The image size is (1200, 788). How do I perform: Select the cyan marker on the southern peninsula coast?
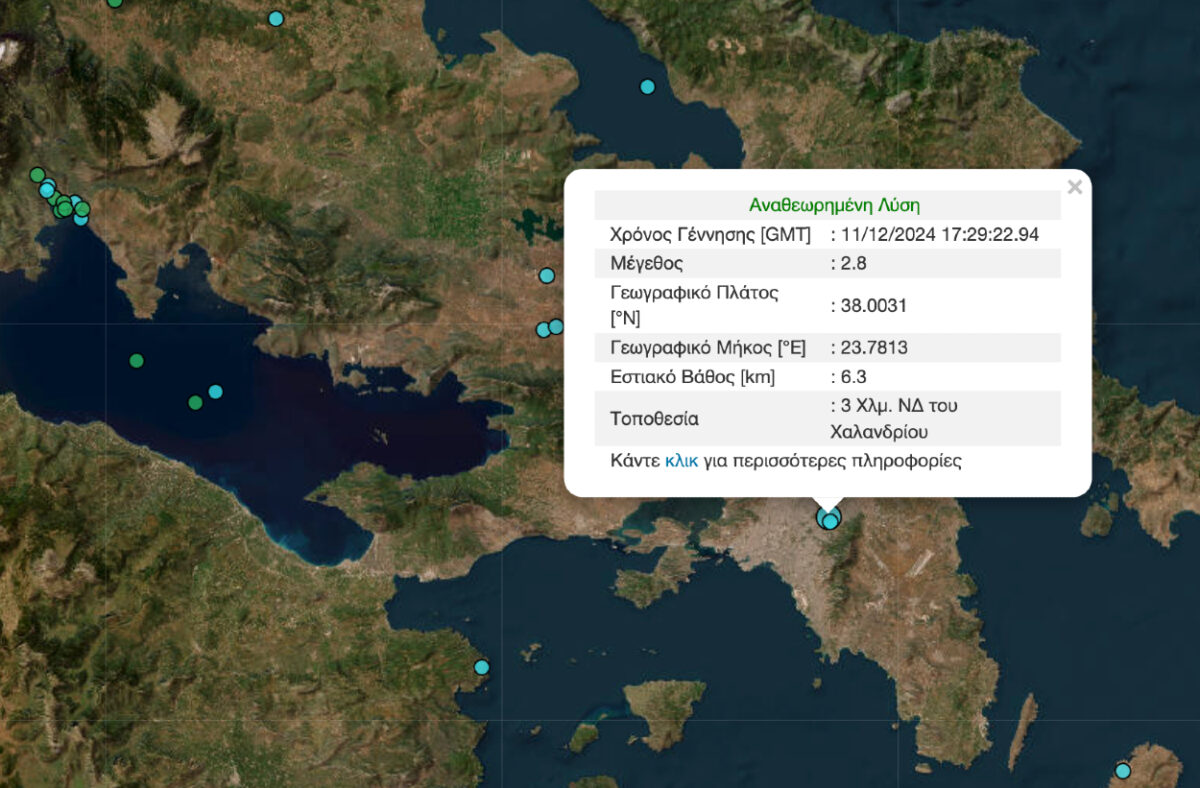click(x=481, y=667)
